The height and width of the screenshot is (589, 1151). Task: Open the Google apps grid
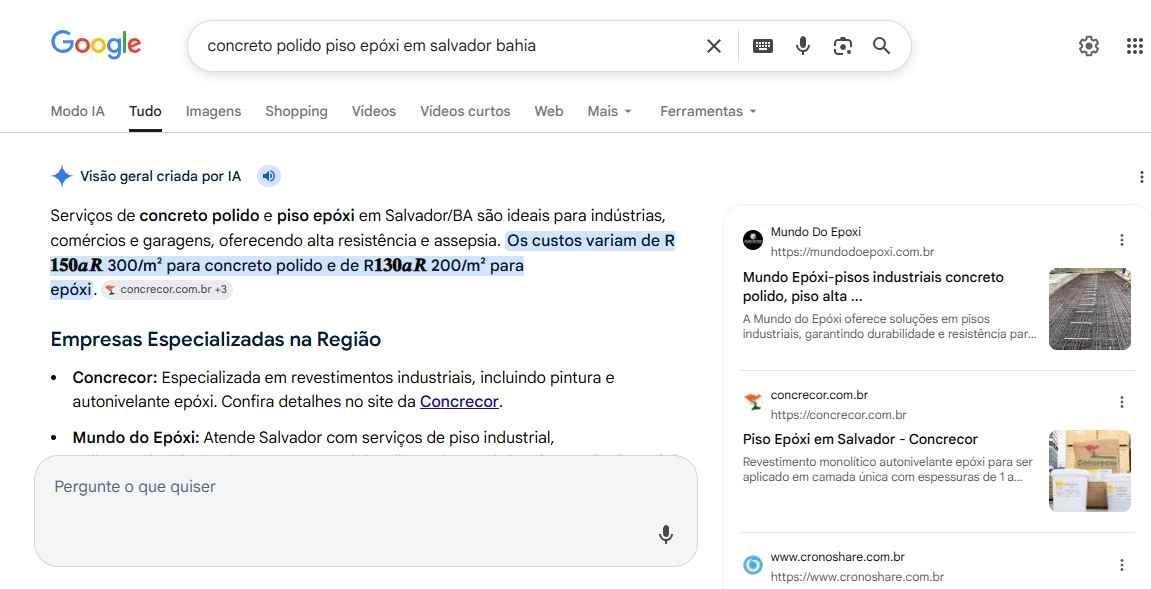(x=1135, y=46)
